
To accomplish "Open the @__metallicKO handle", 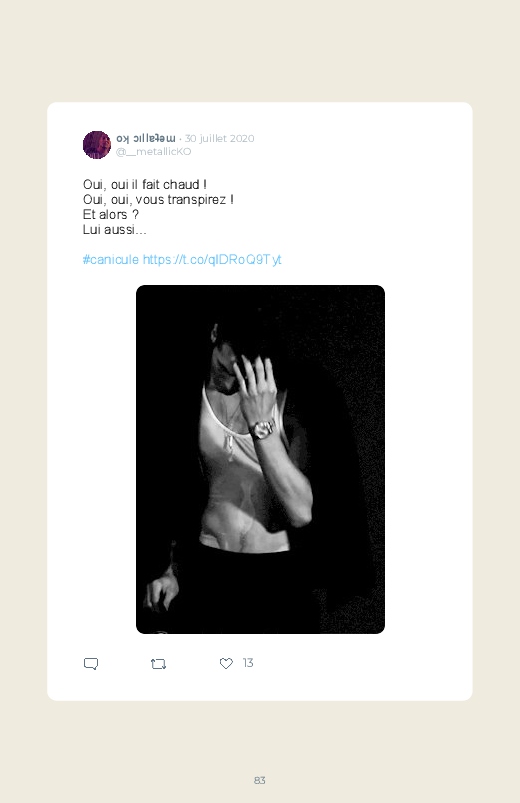I will click(154, 152).
